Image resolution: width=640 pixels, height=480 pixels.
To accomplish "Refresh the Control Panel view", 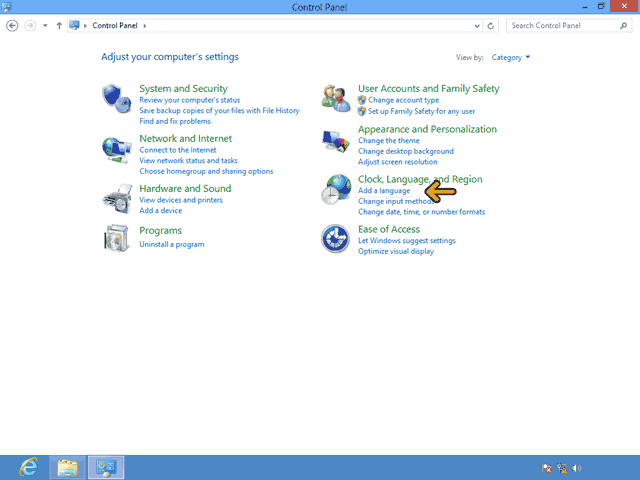I will 491,26.
